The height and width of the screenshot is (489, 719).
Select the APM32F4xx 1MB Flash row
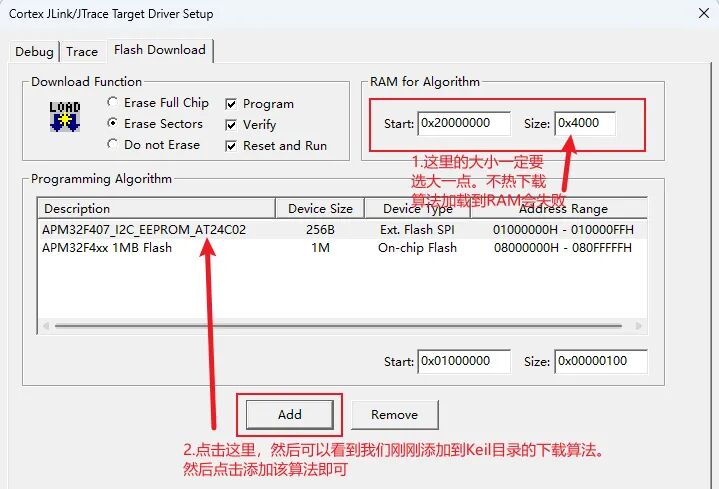click(108, 248)
